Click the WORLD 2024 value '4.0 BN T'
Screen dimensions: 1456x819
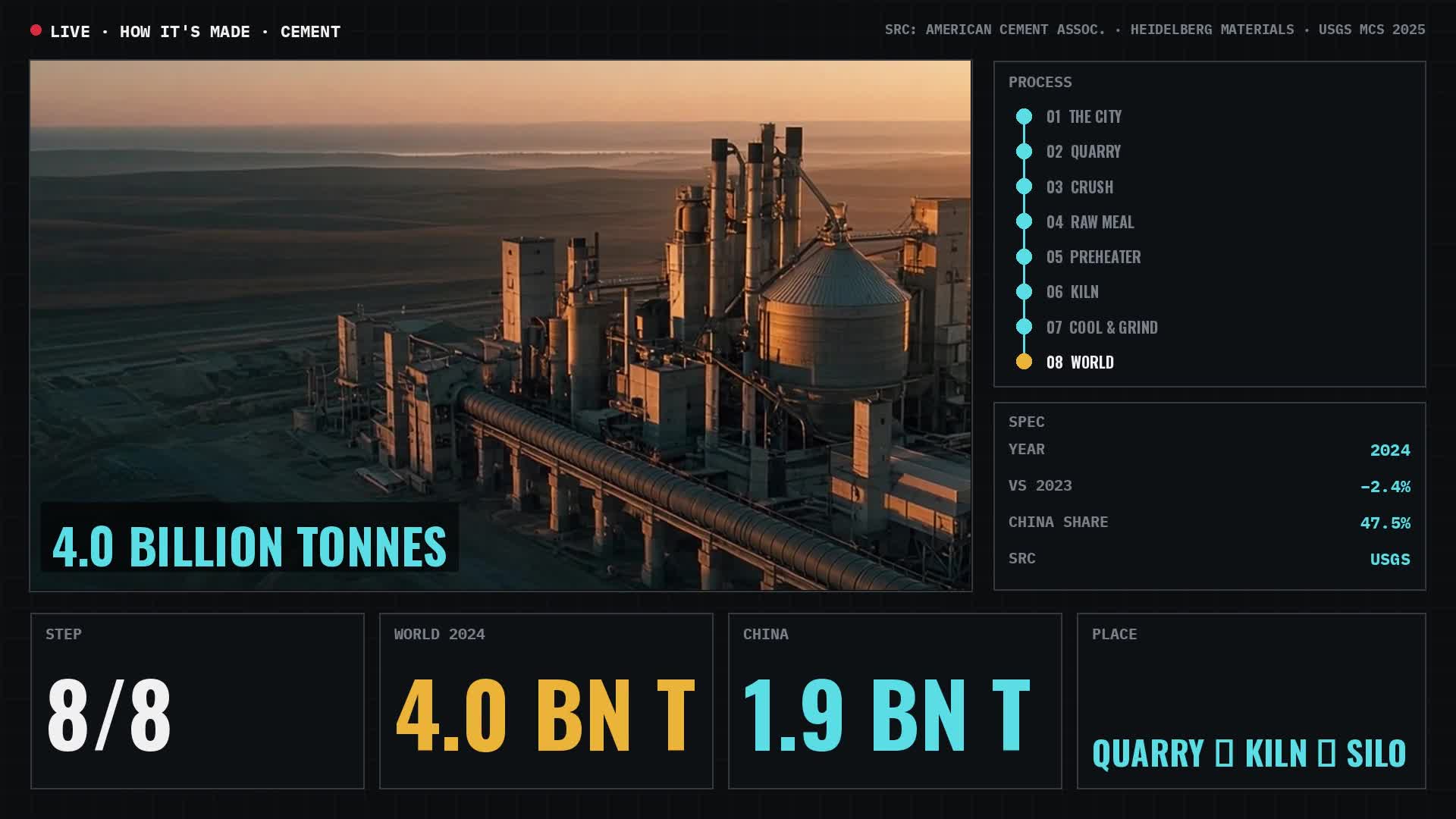click(545, 714)
